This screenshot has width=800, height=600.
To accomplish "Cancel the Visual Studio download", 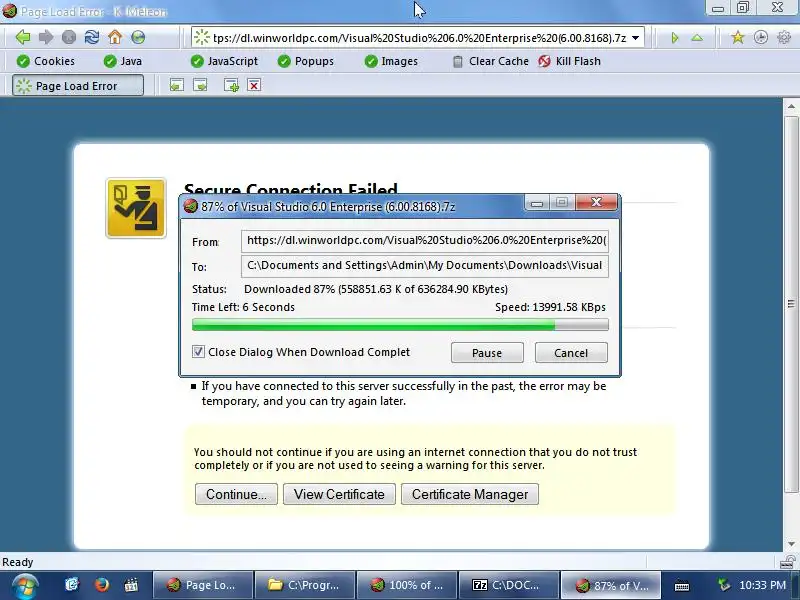I will pos(571,353).
